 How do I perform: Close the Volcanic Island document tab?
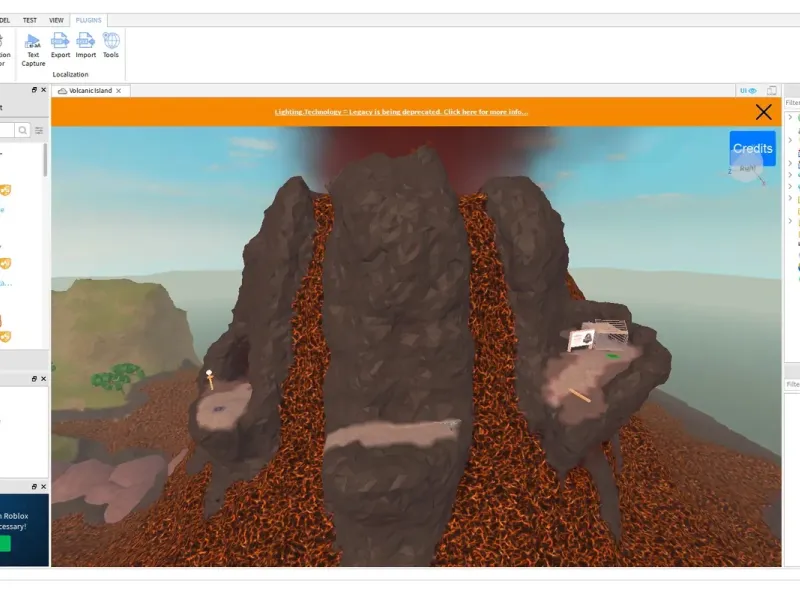coord(118,91)
